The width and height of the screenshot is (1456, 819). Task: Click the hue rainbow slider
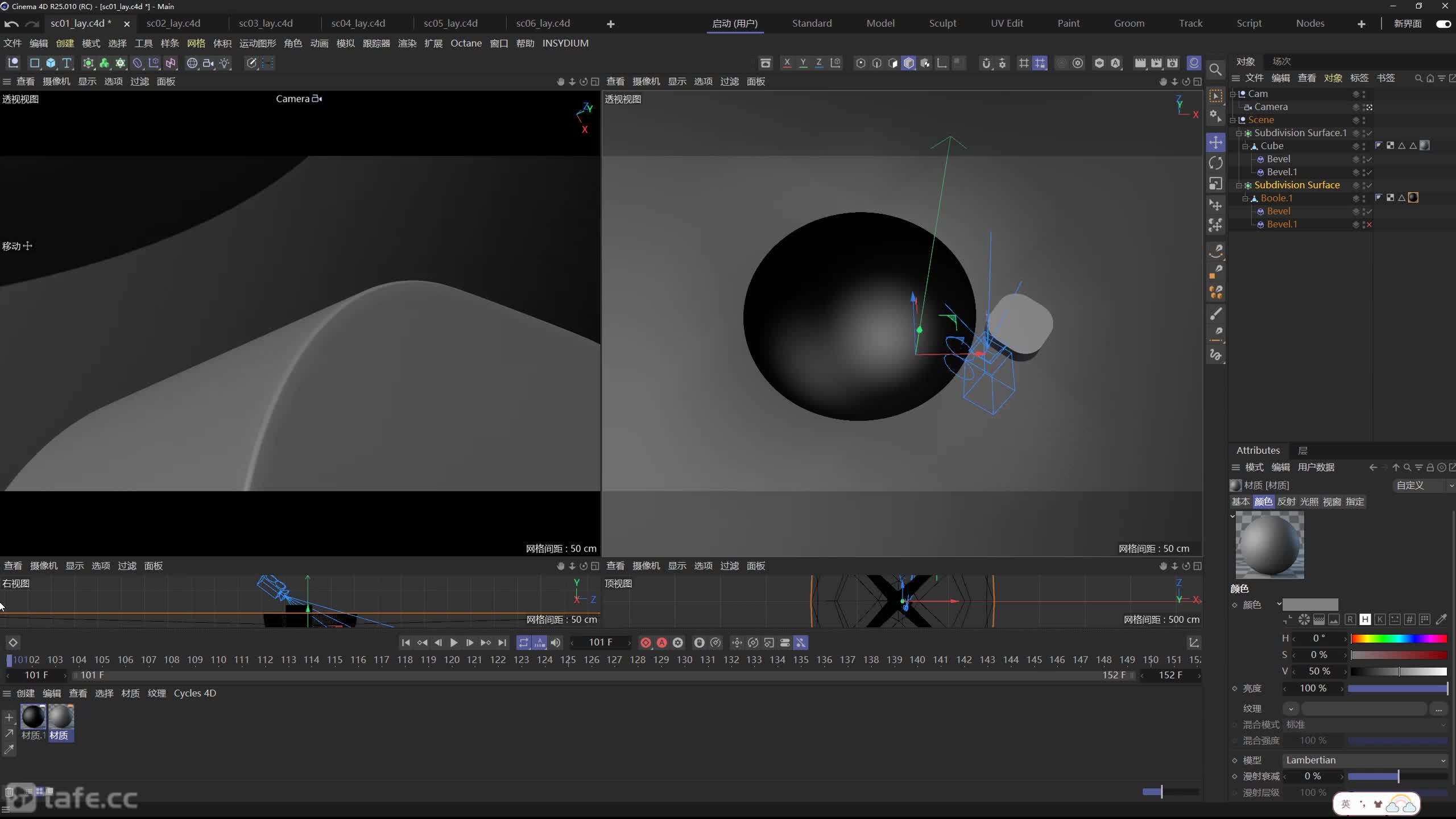tap(1399, 639)
